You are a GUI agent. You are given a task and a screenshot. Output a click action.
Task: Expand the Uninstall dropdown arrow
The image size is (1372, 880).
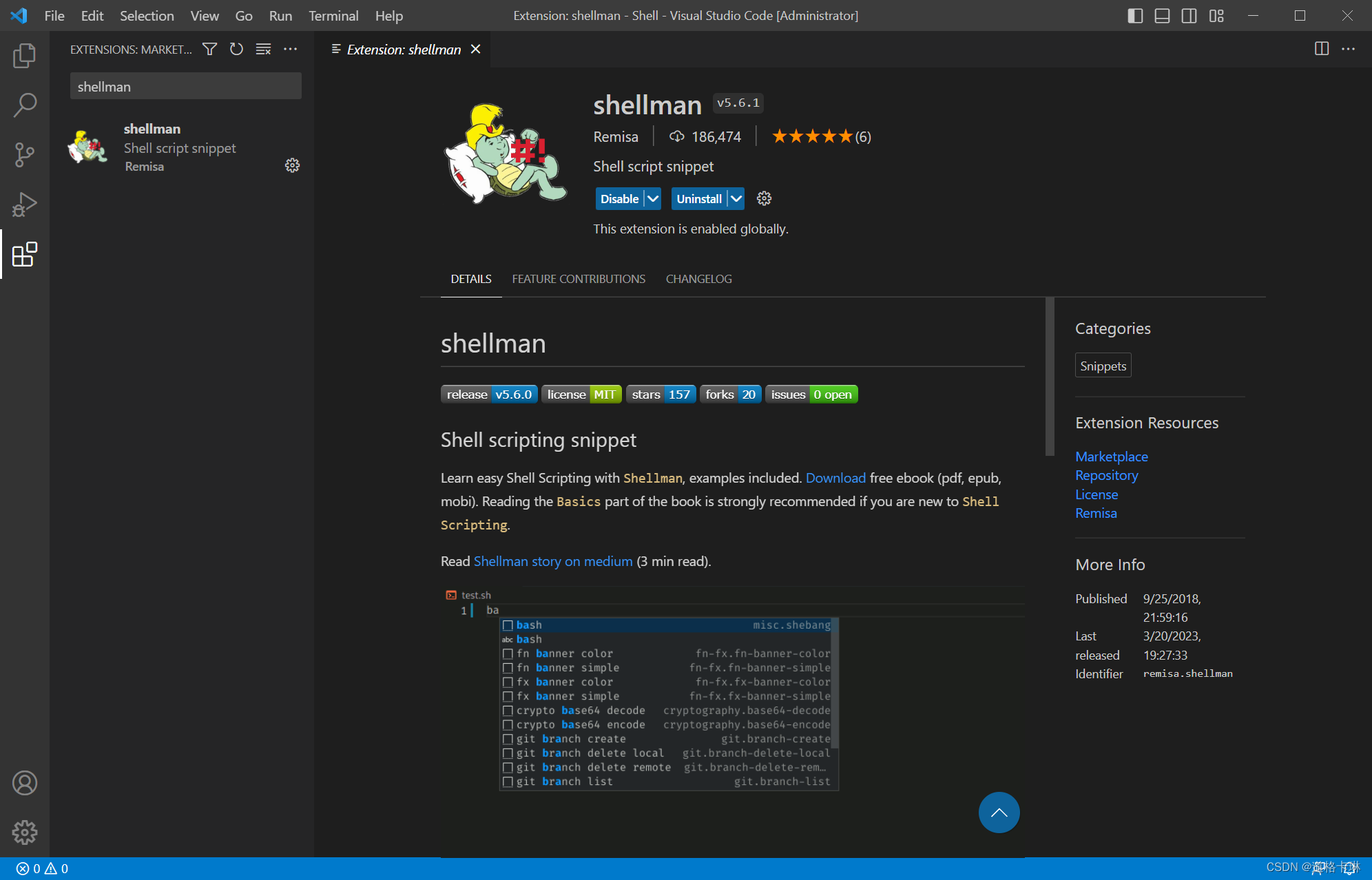point(736,198)
